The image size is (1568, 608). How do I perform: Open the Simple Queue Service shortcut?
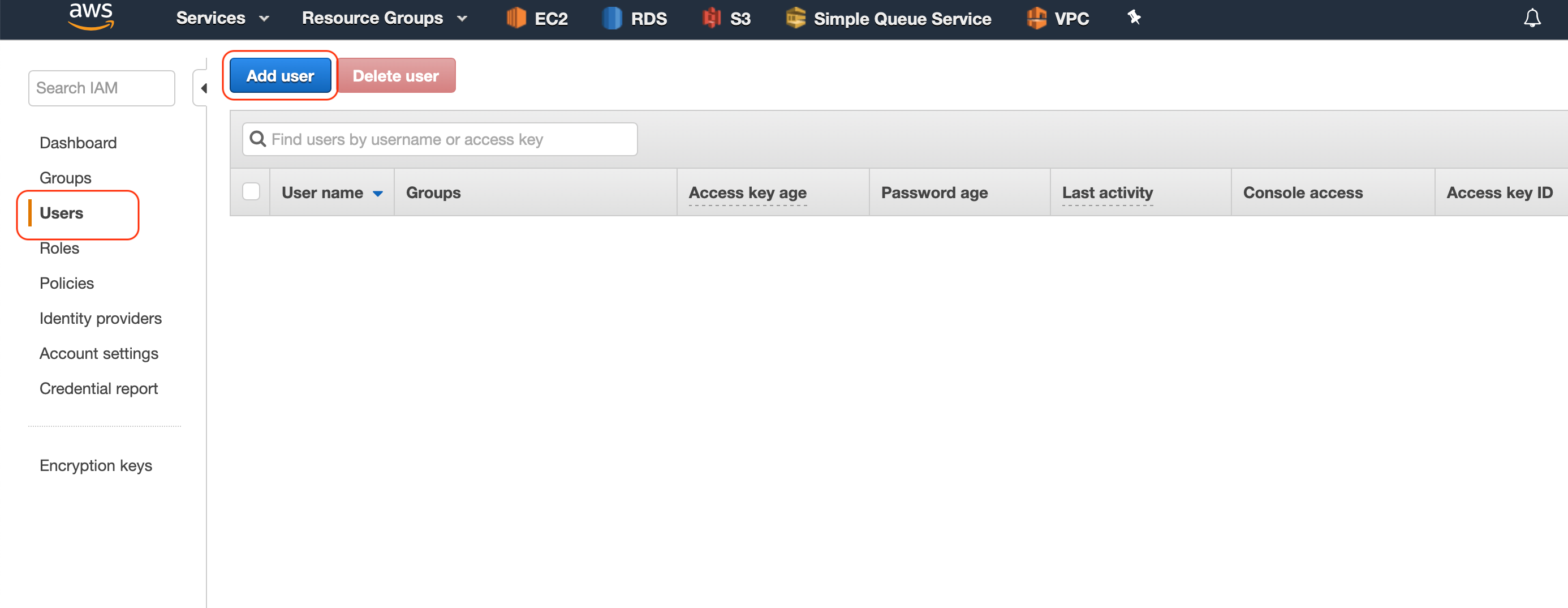point(888,18)
